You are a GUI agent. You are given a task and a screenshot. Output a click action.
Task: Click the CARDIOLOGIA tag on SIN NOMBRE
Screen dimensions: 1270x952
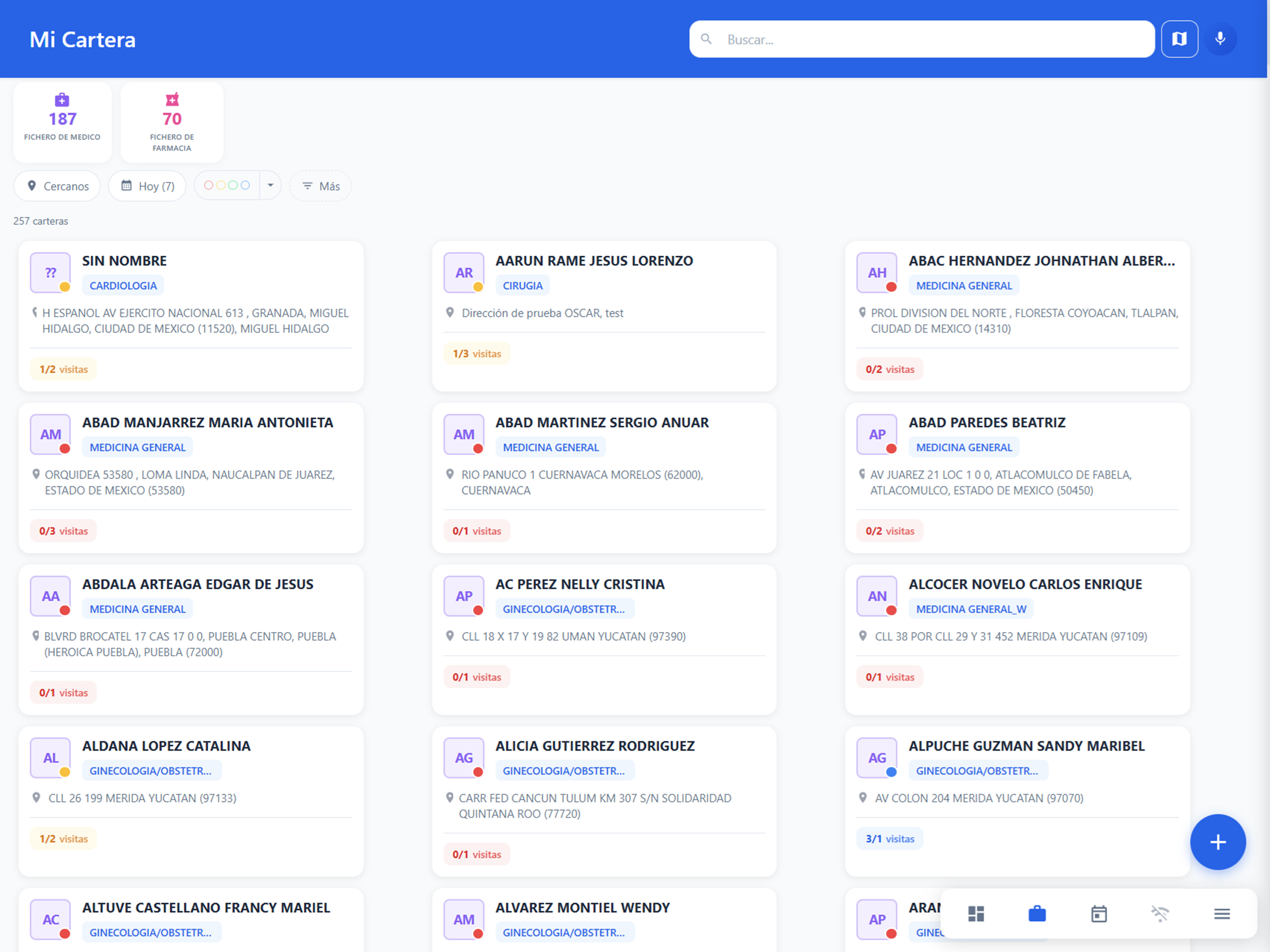[123, 285]
